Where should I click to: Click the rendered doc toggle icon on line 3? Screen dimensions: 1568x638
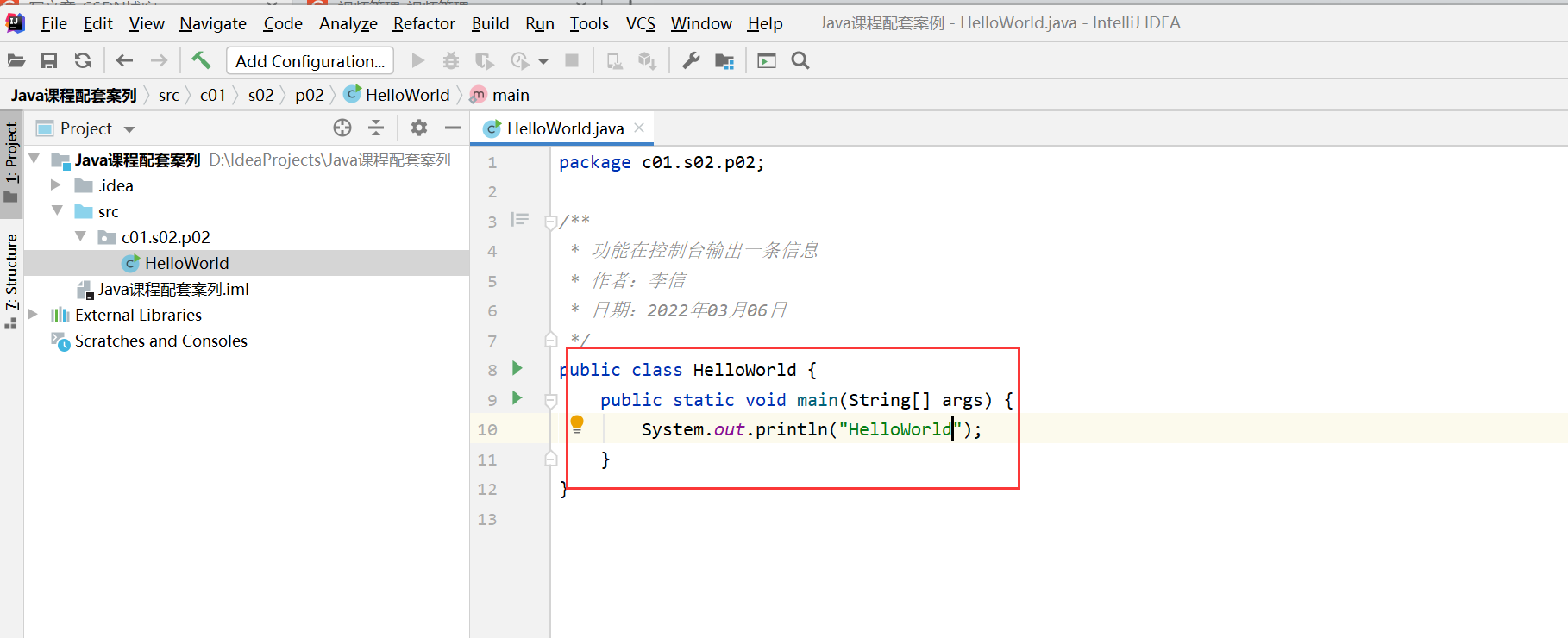click(519, 220)
